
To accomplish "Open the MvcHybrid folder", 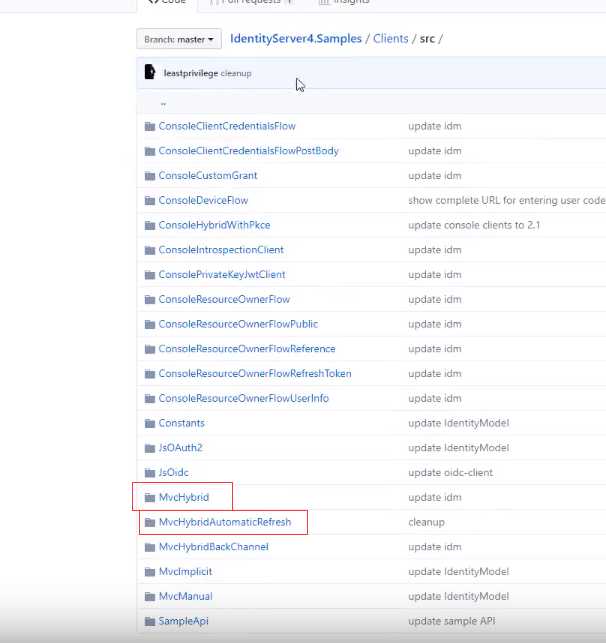I will pos(184,497).
